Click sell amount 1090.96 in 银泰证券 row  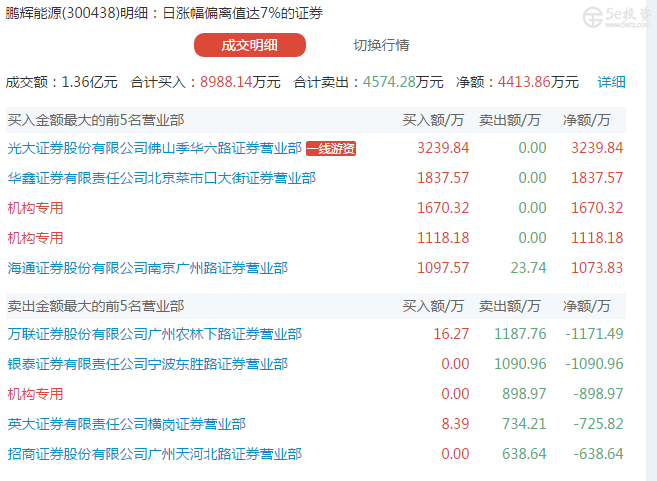coord(520,364)
